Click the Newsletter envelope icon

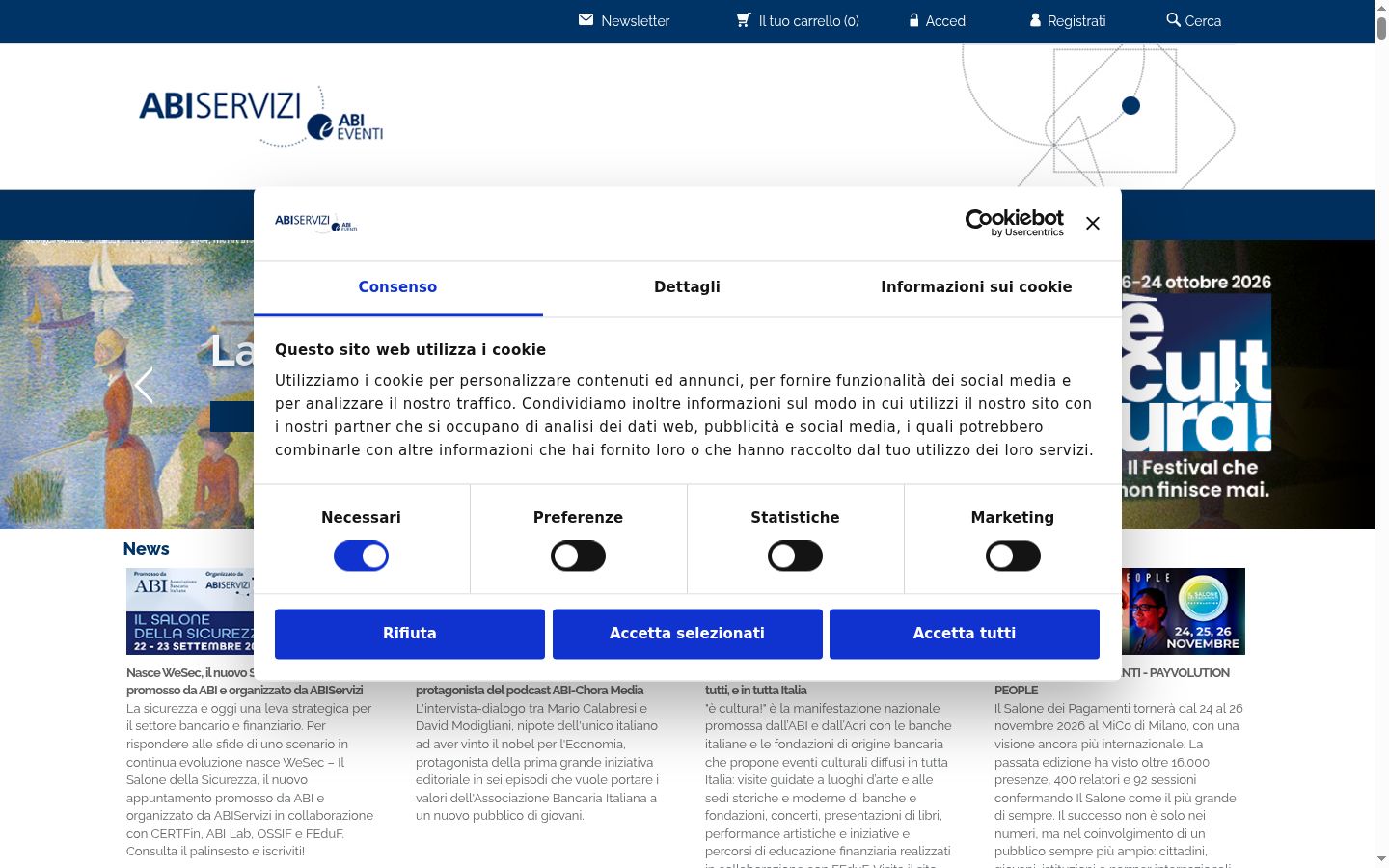586,19
